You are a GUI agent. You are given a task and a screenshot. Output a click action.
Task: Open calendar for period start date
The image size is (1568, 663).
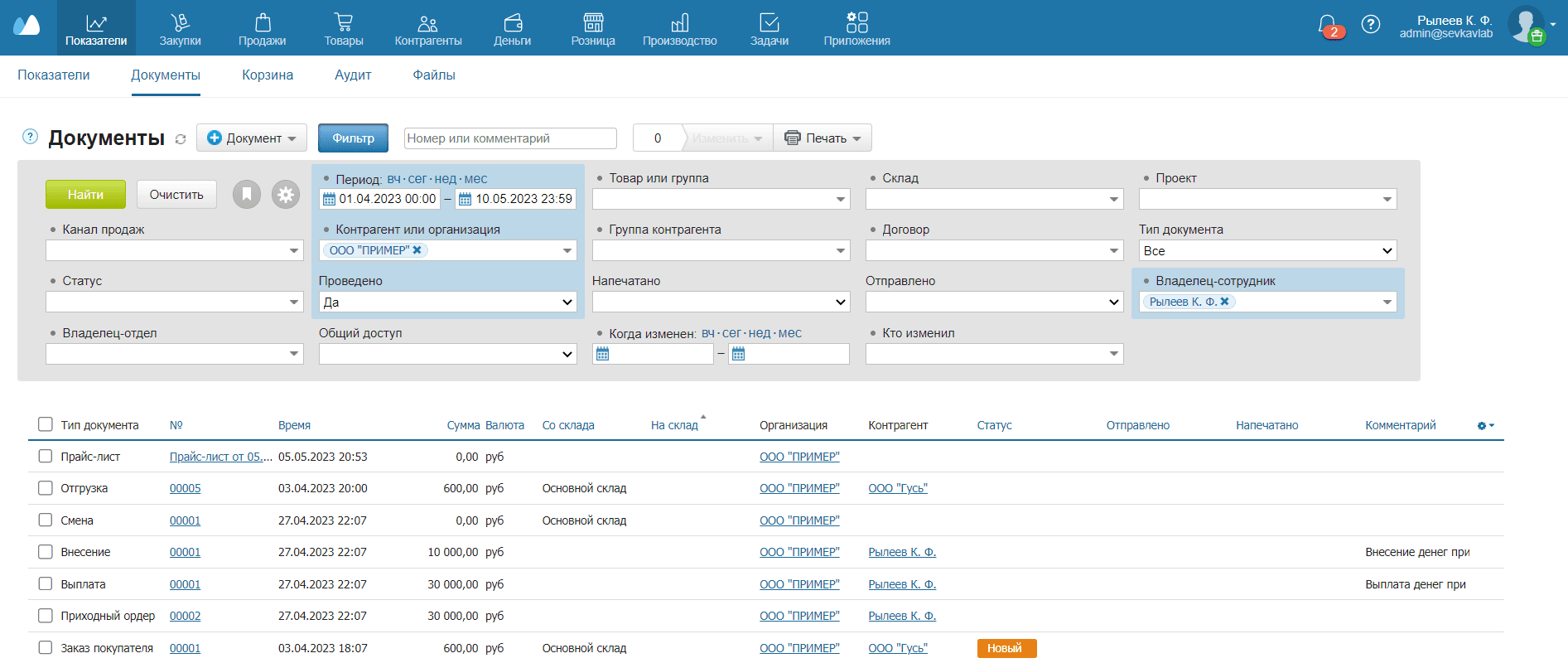point(329,199)
